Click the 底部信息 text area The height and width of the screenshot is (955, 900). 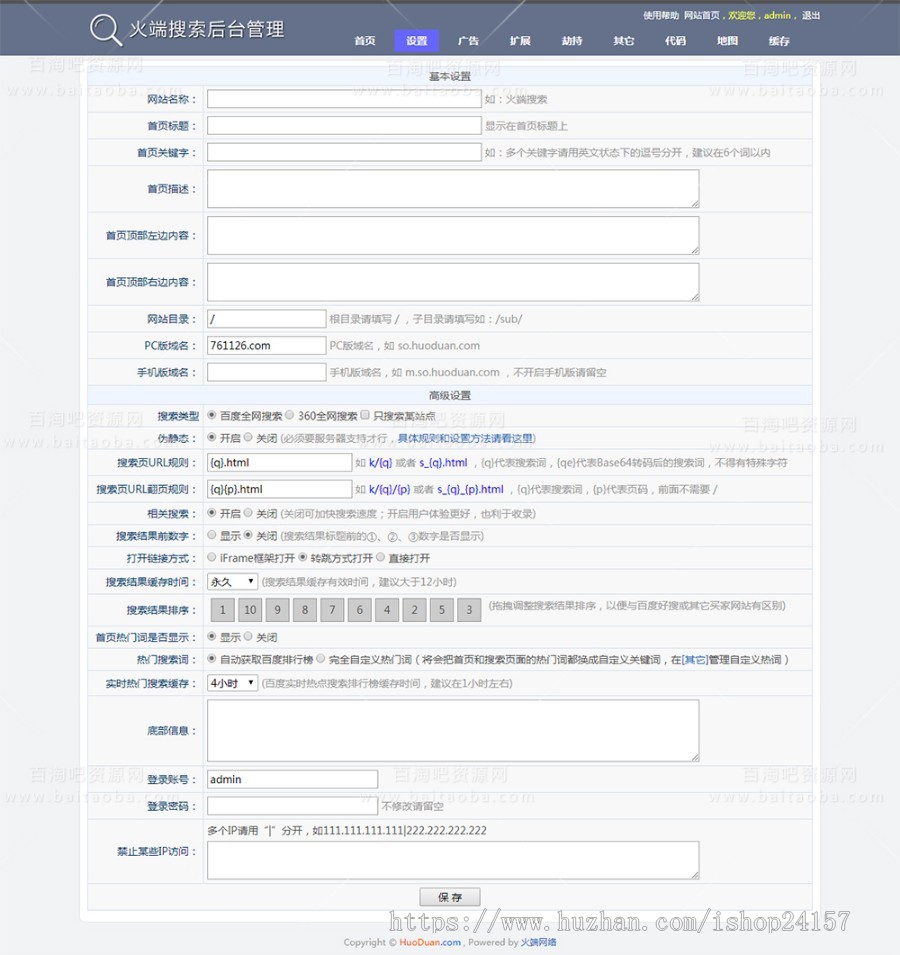click(x=453, y=730)
